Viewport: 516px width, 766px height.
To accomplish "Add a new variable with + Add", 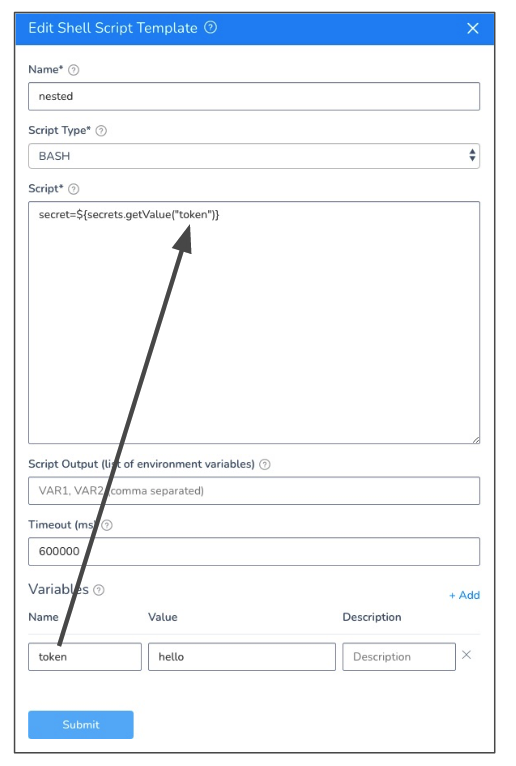I will coord(464,596).
